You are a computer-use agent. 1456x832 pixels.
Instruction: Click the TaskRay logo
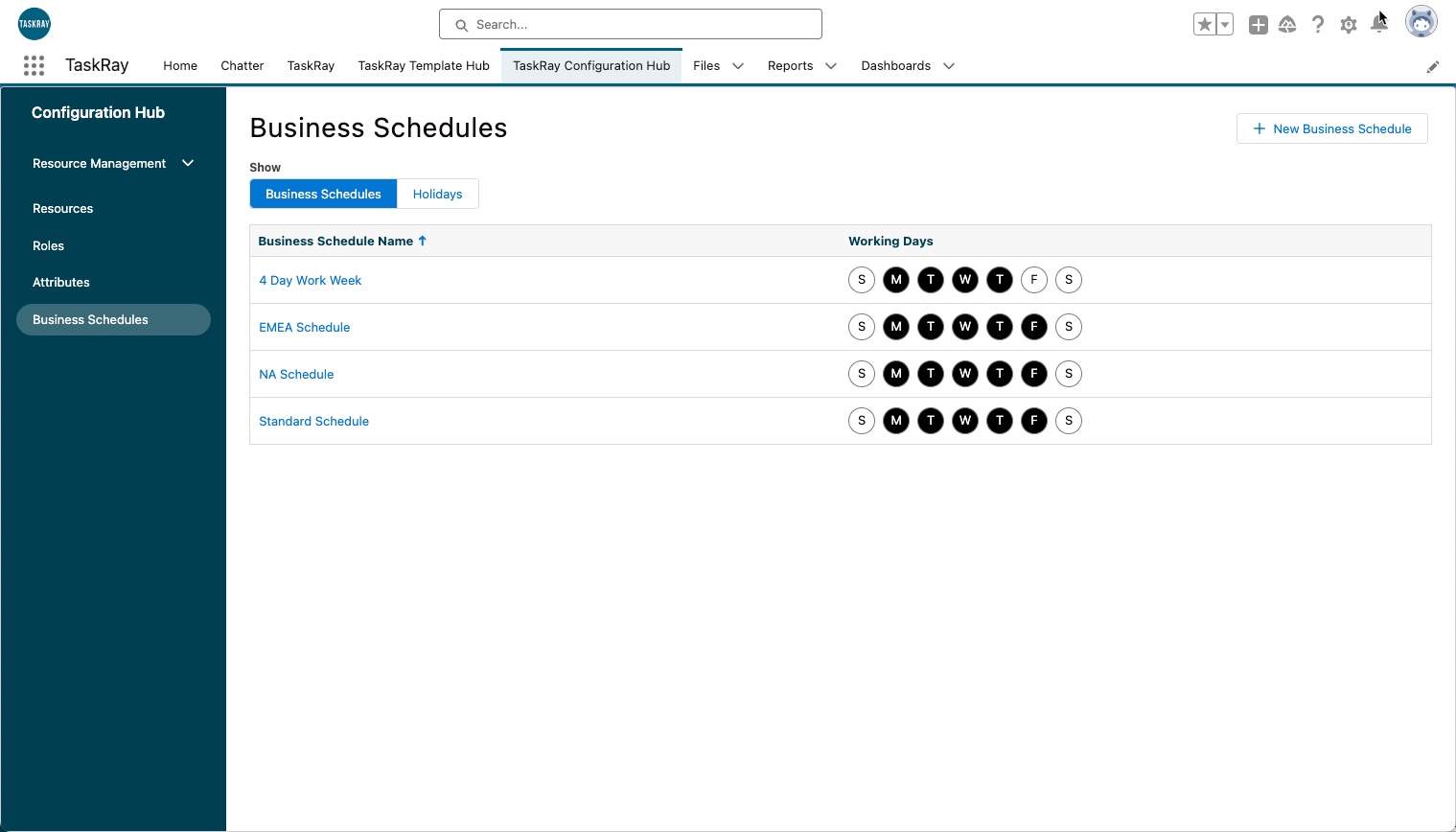coord(35,24)
